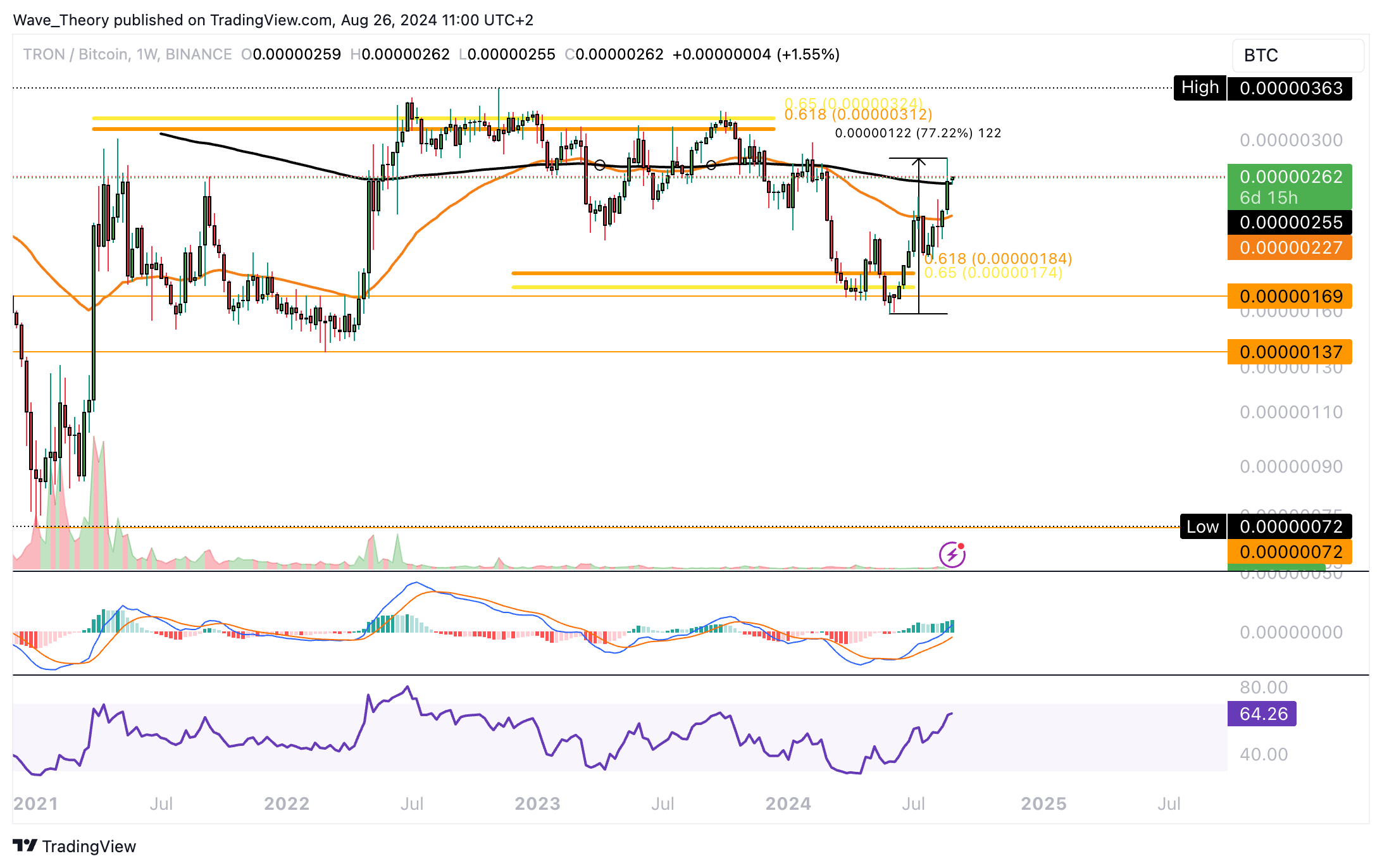Click the second circle marker on black average line
This screenshot has height=868, width=1382.
pyautogui.click(x=711, y=165)
